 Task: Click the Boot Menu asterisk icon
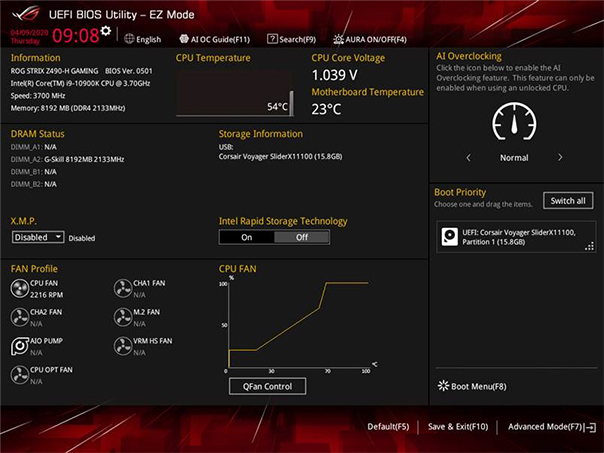[x=443, y=386]
